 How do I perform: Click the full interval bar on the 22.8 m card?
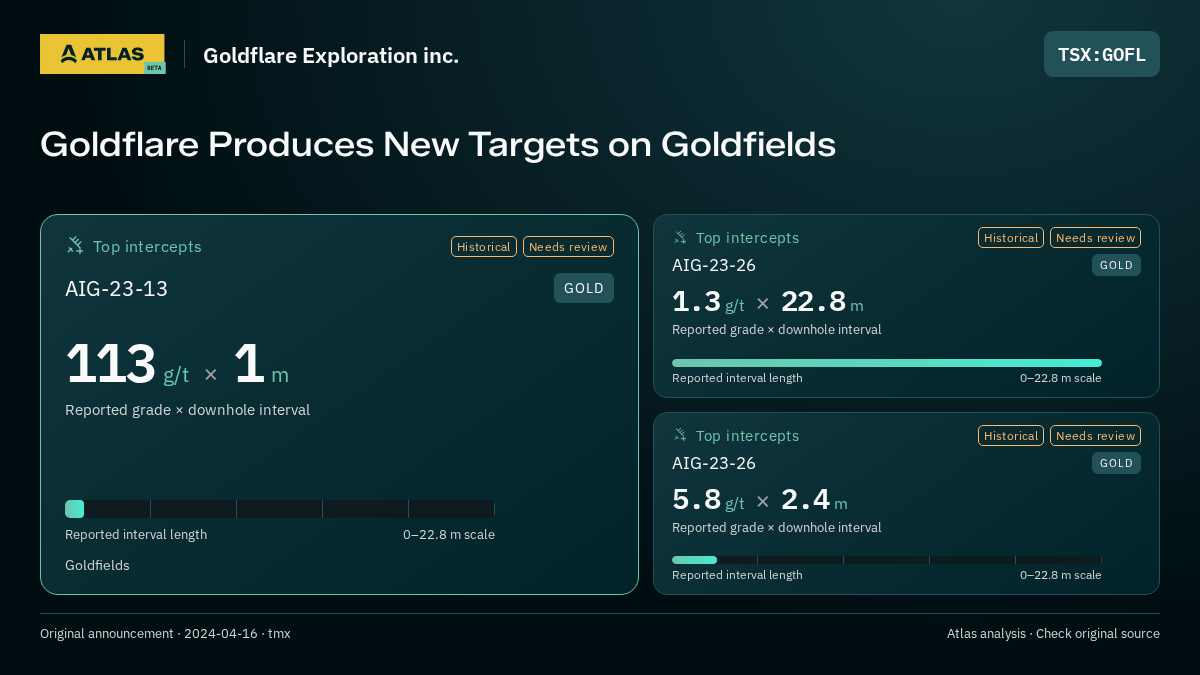pos(887,363)
